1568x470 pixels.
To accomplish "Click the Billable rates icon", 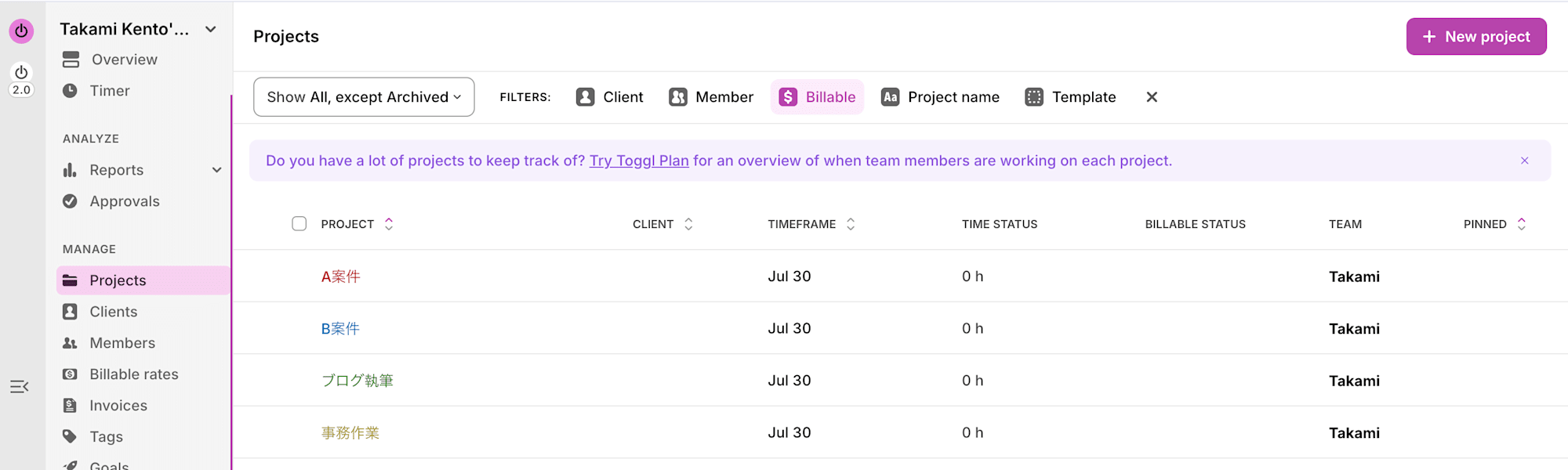I will (70, 374).
